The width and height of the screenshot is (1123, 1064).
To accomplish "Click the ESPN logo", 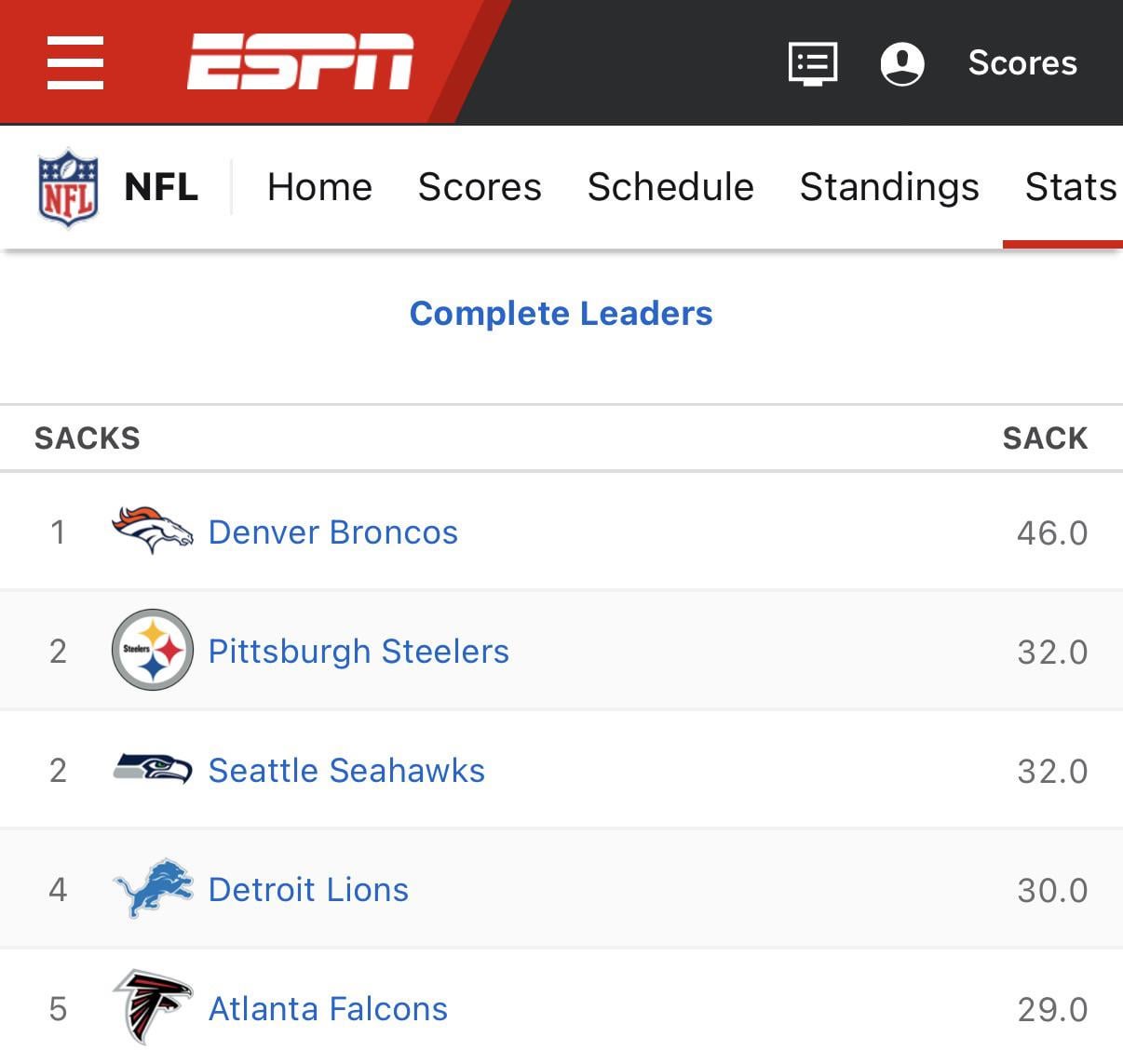I will [300, 62].
